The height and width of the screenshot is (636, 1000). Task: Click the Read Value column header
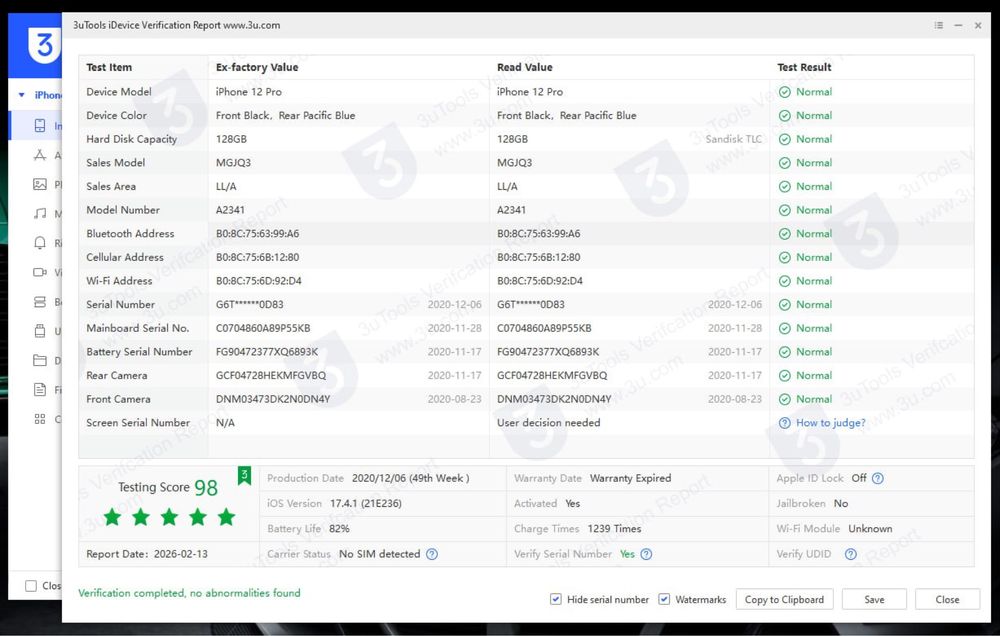(525, 67)
